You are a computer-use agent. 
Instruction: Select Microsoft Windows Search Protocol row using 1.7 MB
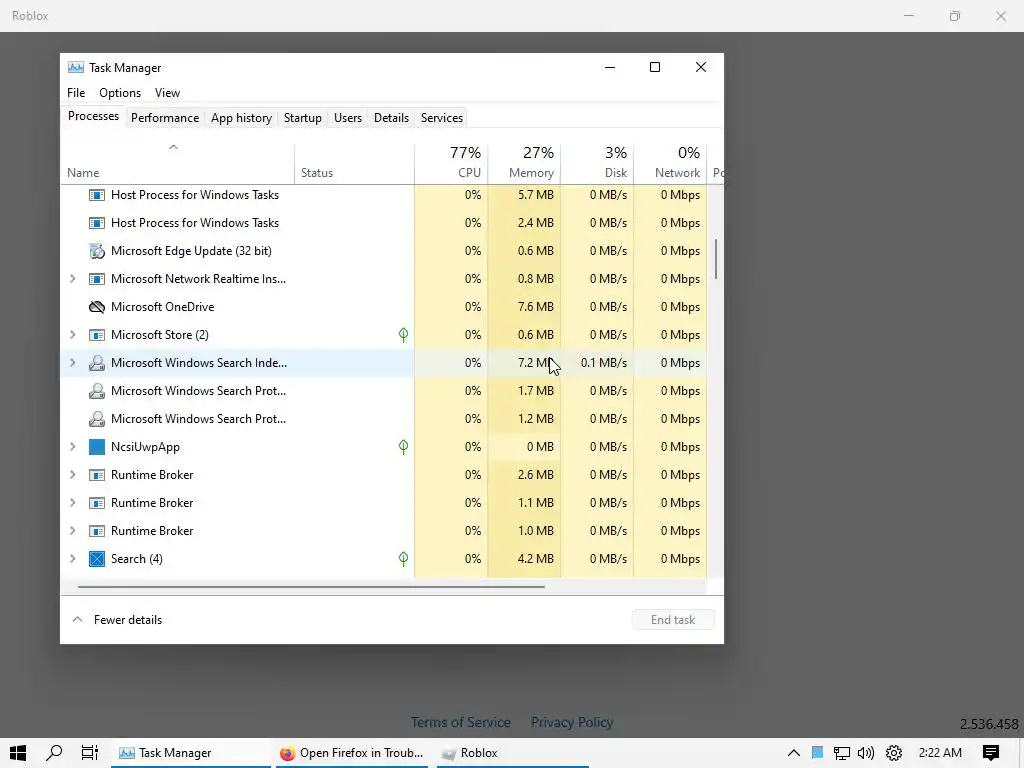click(x=384, y=391)
